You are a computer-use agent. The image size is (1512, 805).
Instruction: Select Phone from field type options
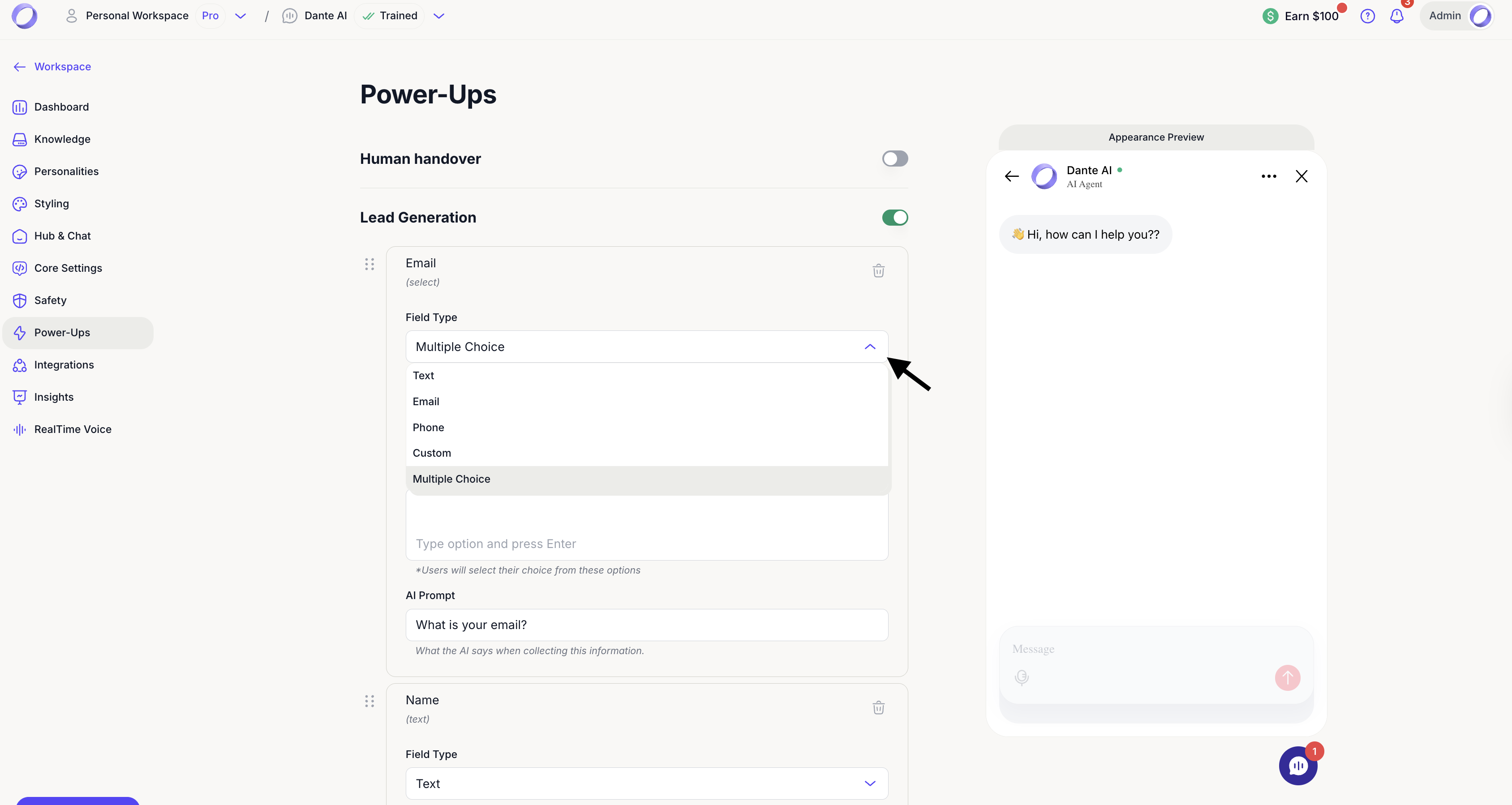(428, 427)
